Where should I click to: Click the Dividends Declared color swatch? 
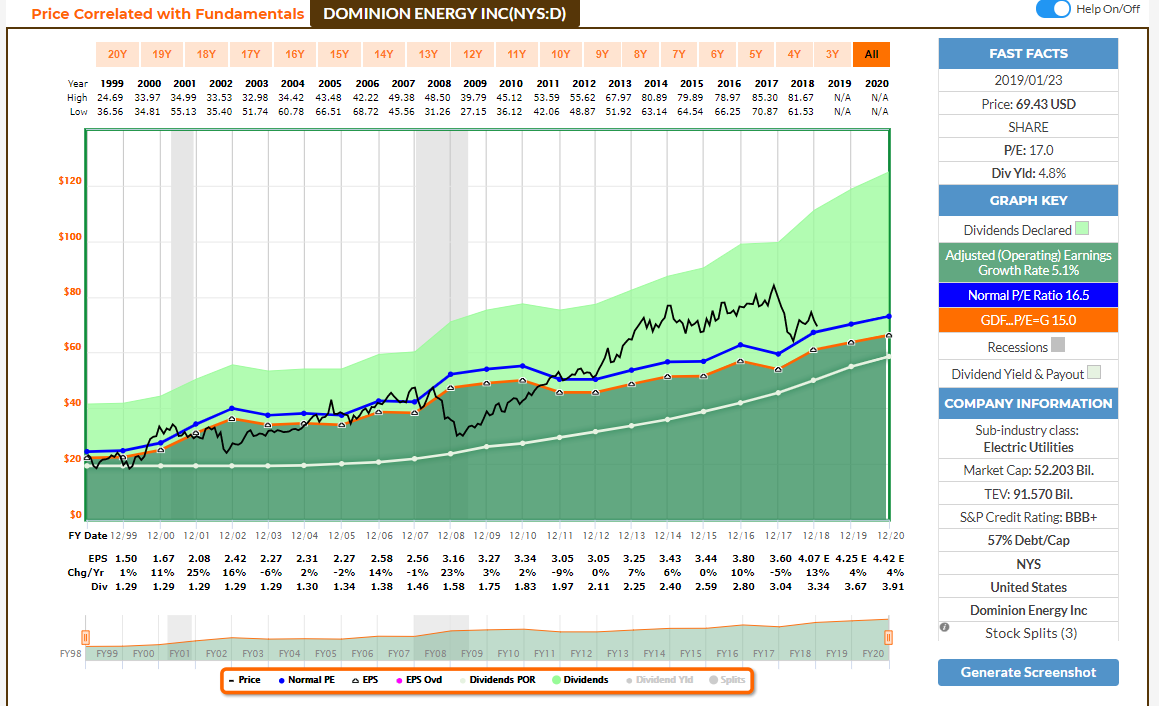(x=1082, y=228)
